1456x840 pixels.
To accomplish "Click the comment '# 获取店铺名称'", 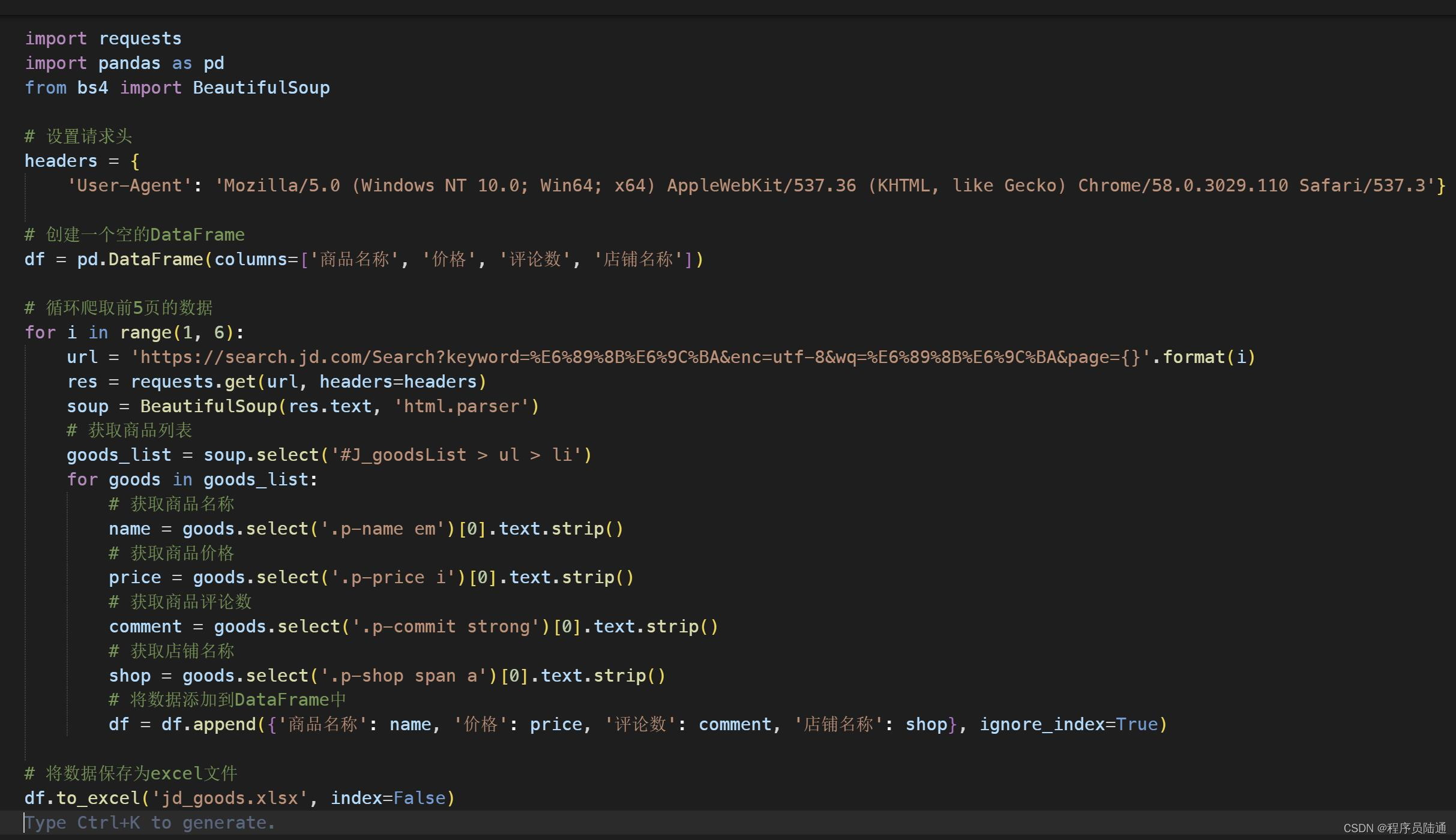I will [x=172, y=651].
